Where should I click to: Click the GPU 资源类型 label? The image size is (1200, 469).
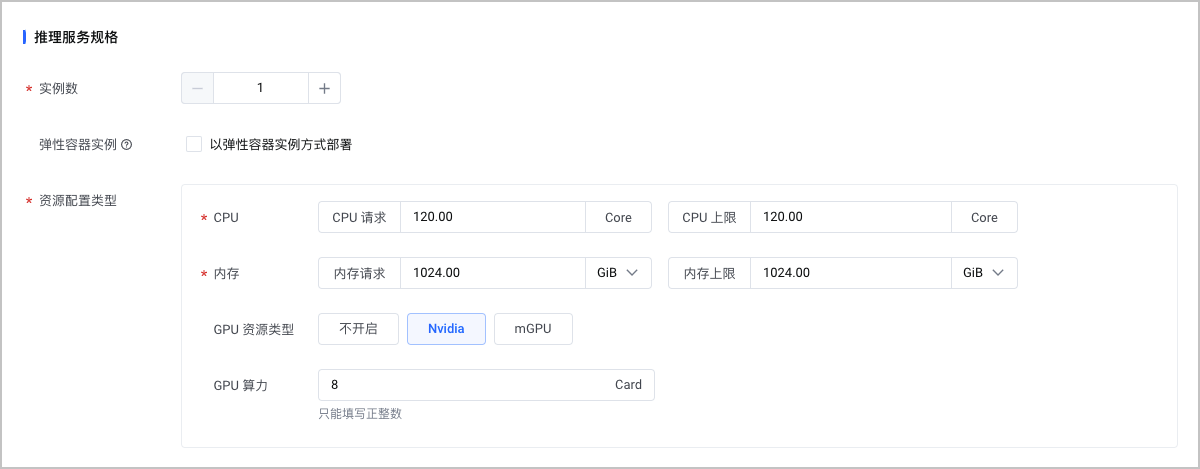(x=254, y=329)
